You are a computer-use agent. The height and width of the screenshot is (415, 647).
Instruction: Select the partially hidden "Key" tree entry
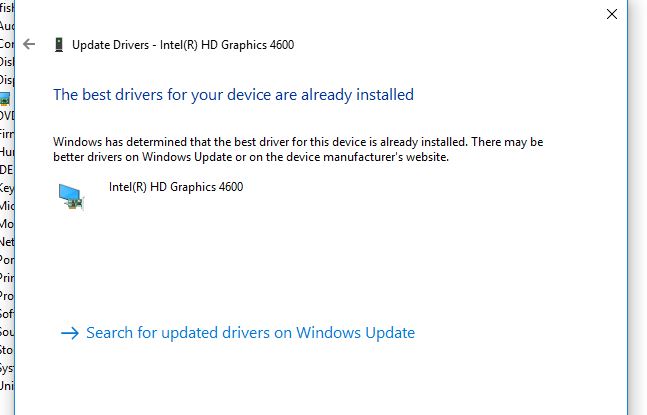coord(6,188)
